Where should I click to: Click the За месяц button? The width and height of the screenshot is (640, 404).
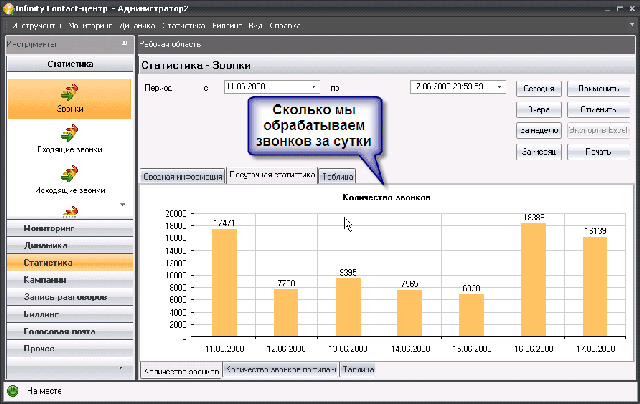tap(539, 152)
